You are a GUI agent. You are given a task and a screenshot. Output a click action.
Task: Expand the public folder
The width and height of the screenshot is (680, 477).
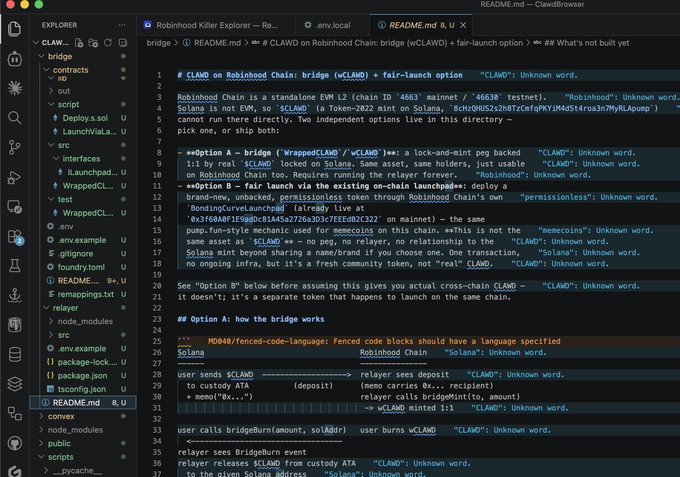pos(59,443)
